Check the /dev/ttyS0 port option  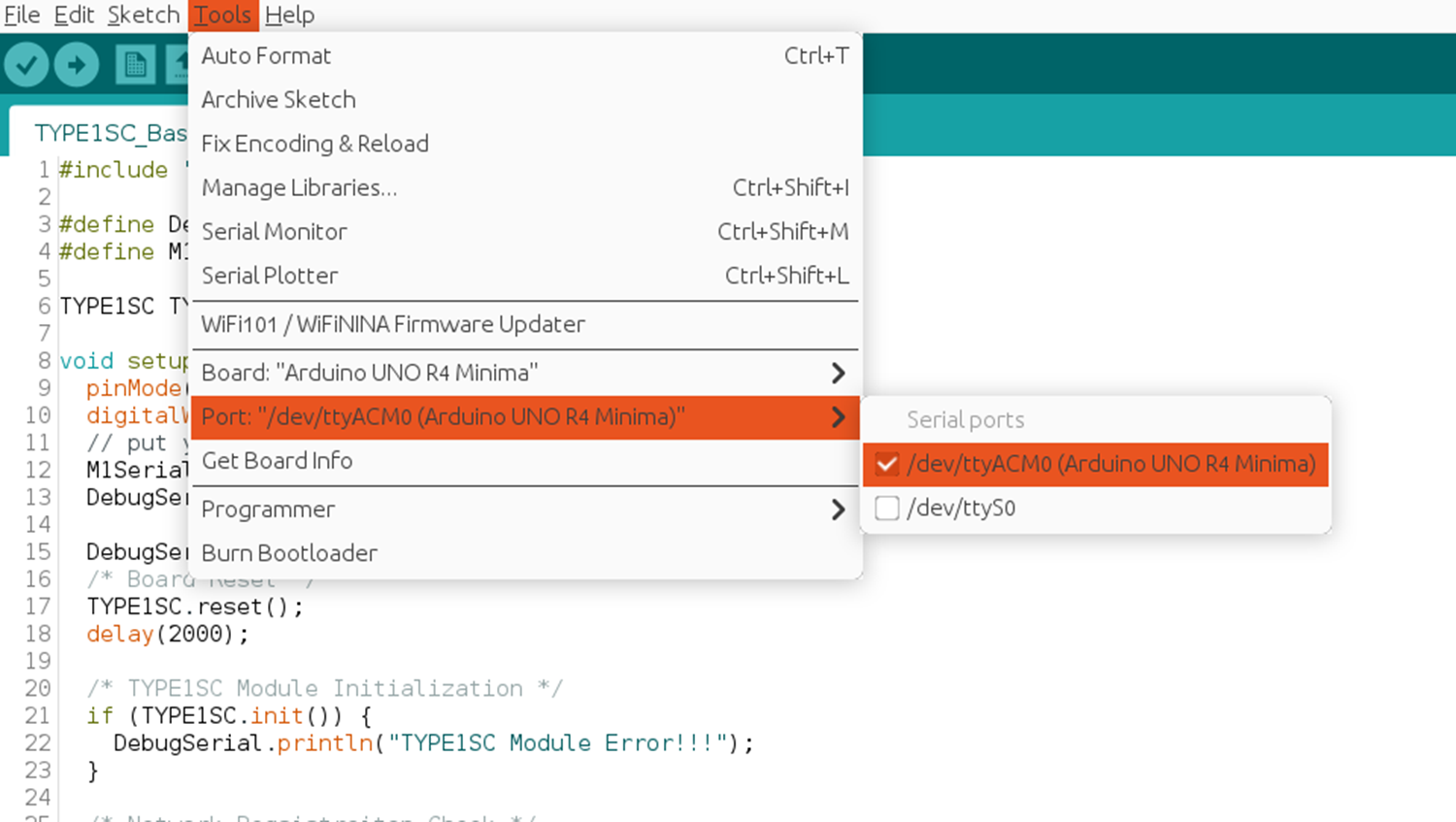[1095, 508]
